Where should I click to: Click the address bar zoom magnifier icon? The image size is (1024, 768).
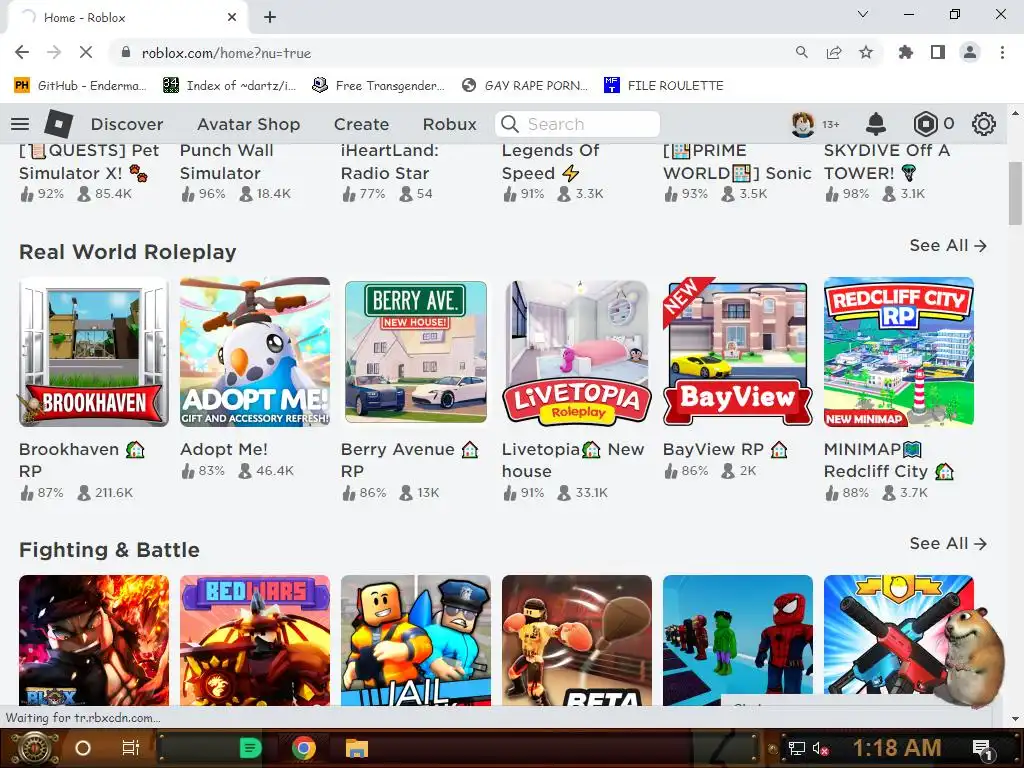pos(801,53)
